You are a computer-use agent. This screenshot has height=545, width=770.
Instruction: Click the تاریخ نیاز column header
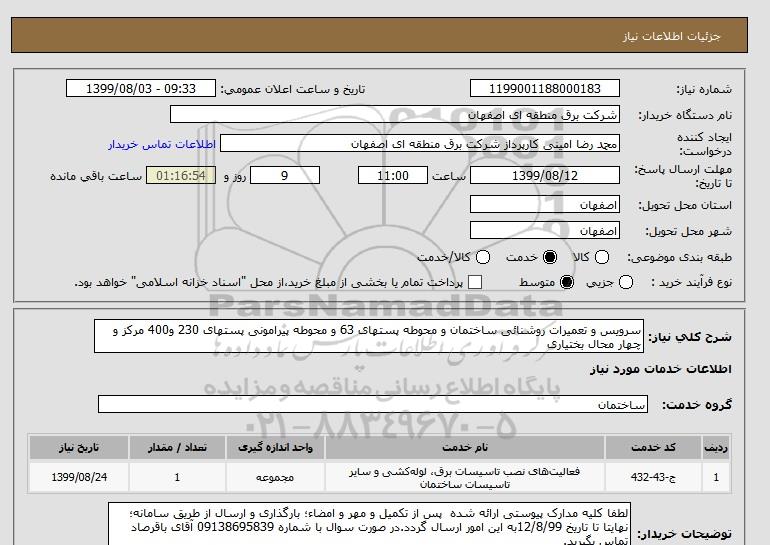pyautogui.click(x=79, y=447)
